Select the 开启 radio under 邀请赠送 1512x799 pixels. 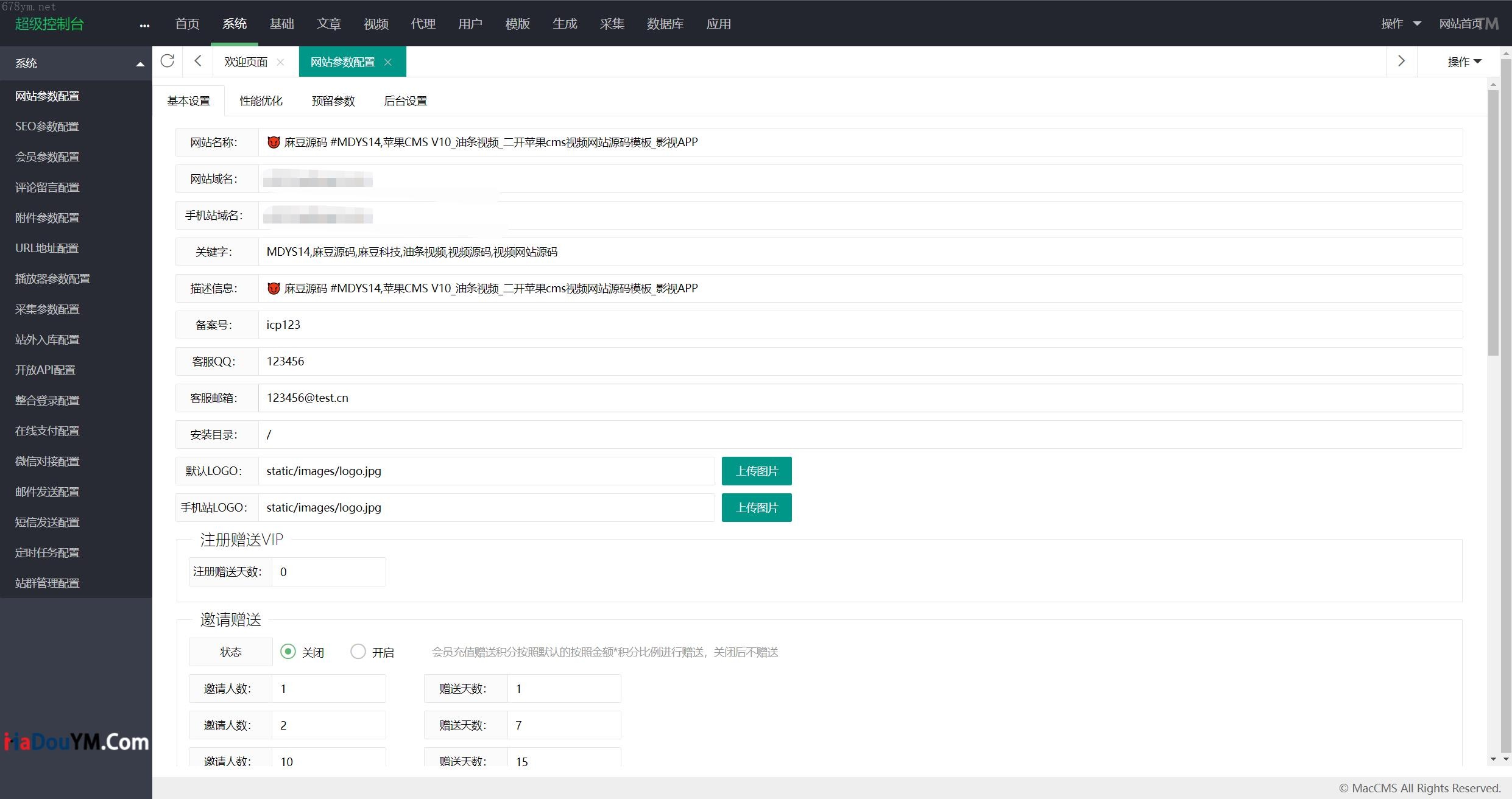click(358, 652)
